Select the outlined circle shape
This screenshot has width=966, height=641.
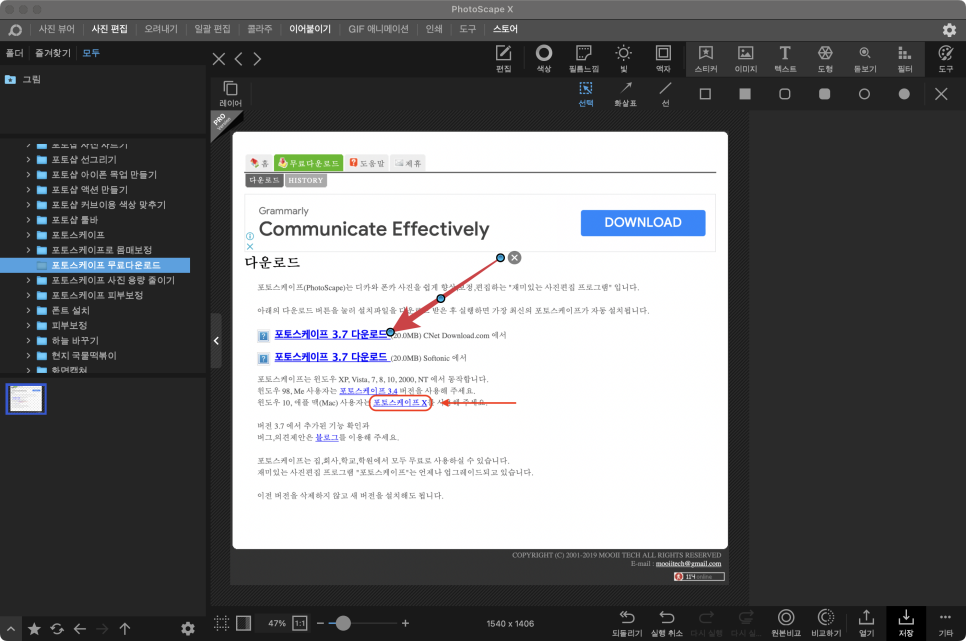pos(864,94)
